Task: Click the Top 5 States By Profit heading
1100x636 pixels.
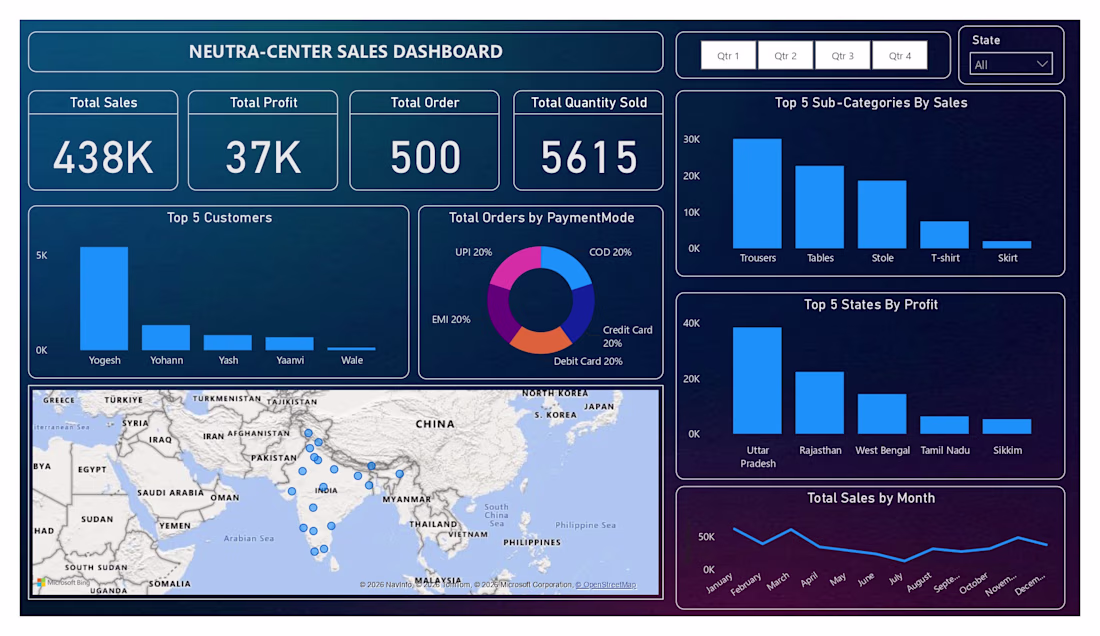Action: [871, 304]
